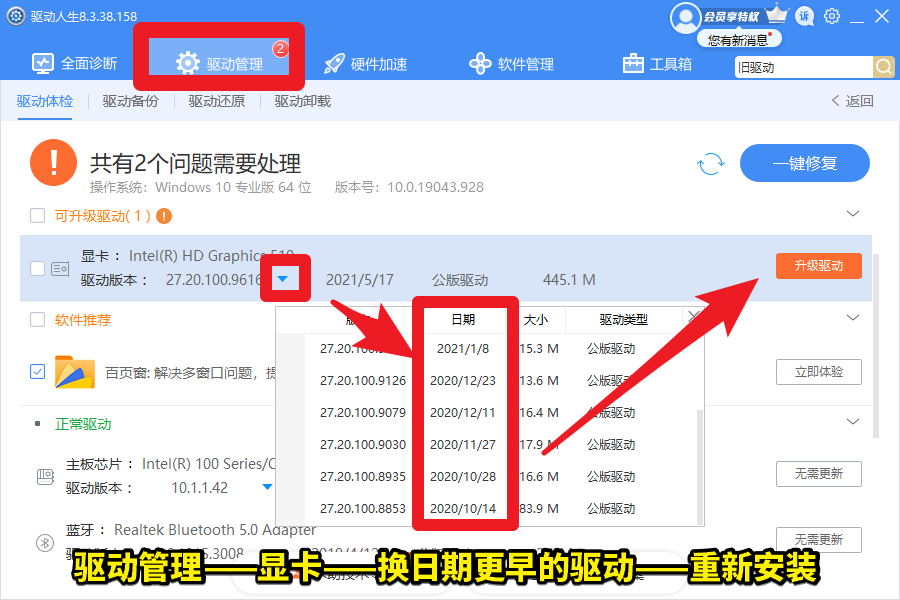Click the 软件管理 flower icon

click(x=480, y=64)
